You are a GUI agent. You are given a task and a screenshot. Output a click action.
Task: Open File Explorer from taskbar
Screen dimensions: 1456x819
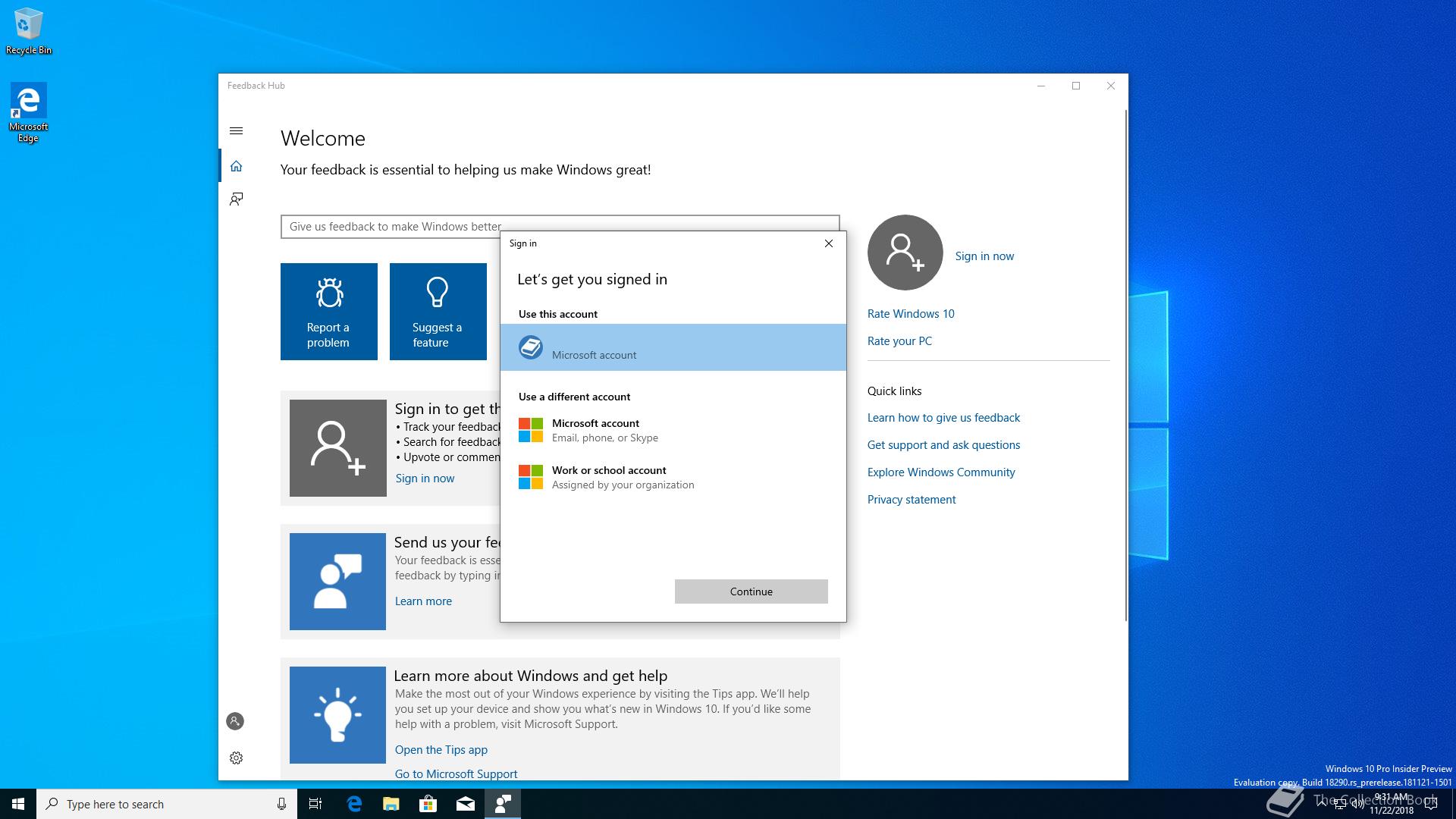point(391,804)
